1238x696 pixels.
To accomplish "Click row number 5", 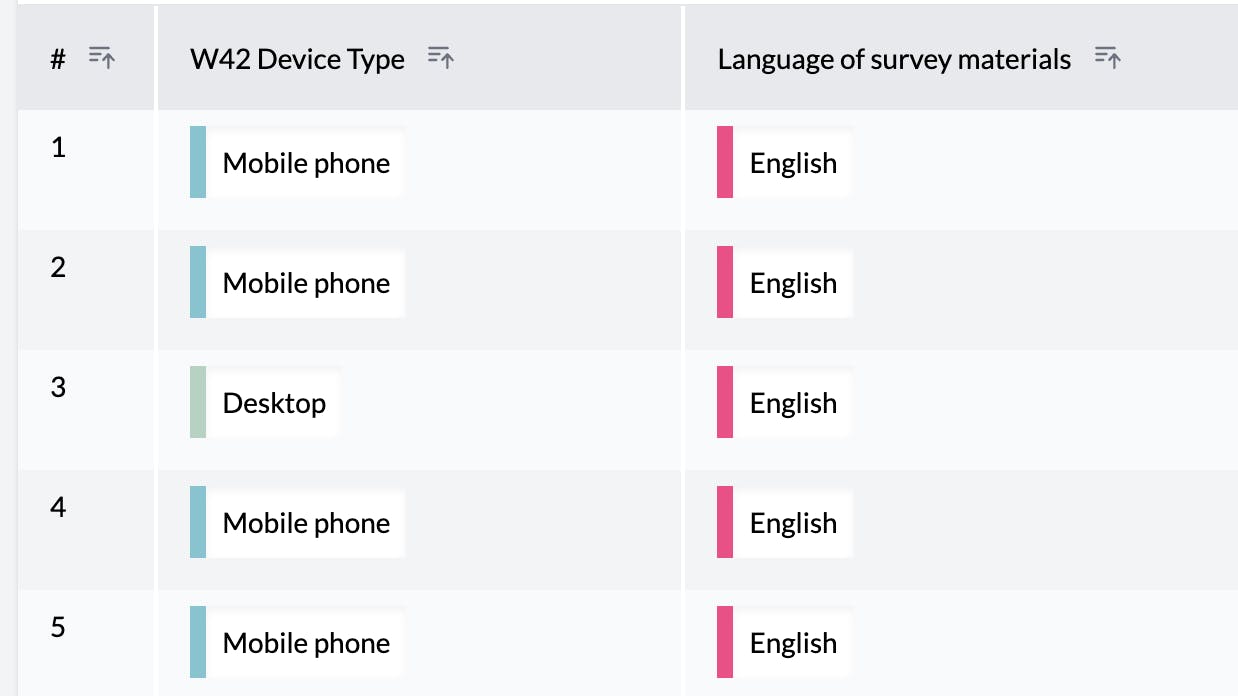I will (x=58, y=627).
